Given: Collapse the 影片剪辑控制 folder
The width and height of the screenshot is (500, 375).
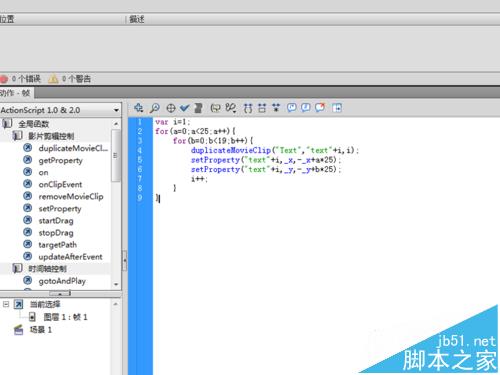Looking at the screenshot, I should [x=17, y=136].
